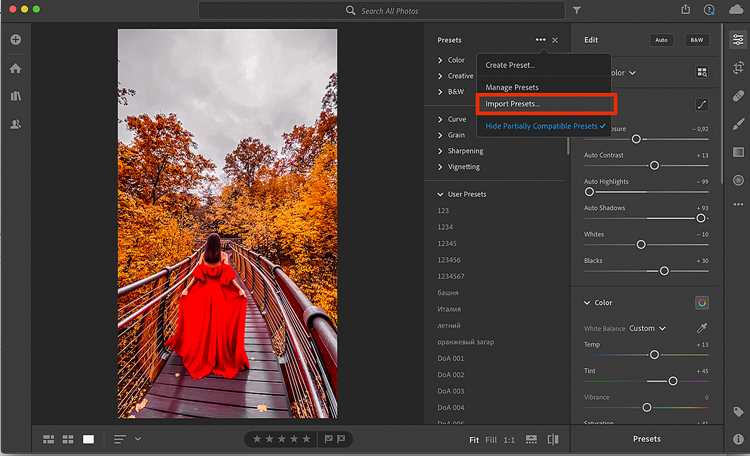Close the Presets panel
The height and width of the screenshot is (456, 750).
(x=555, y=40)
